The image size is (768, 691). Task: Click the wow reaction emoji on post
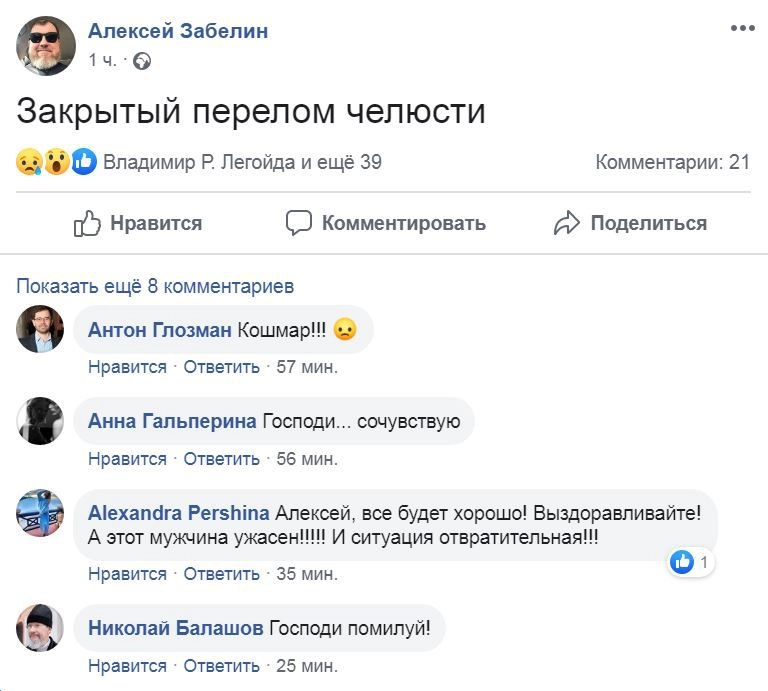click(x=56, y=162)
